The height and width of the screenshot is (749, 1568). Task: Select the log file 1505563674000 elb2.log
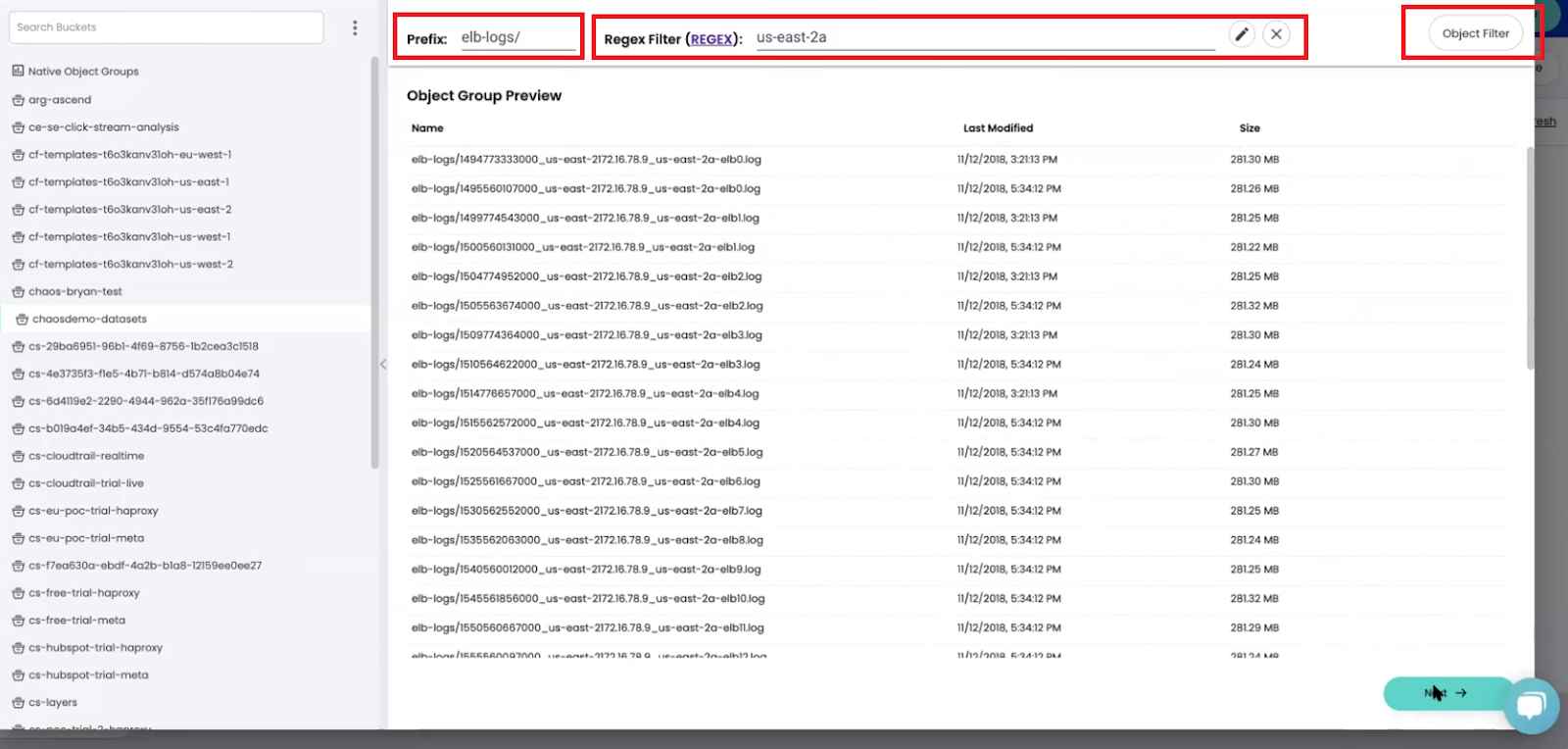click(x=587, y=307)
